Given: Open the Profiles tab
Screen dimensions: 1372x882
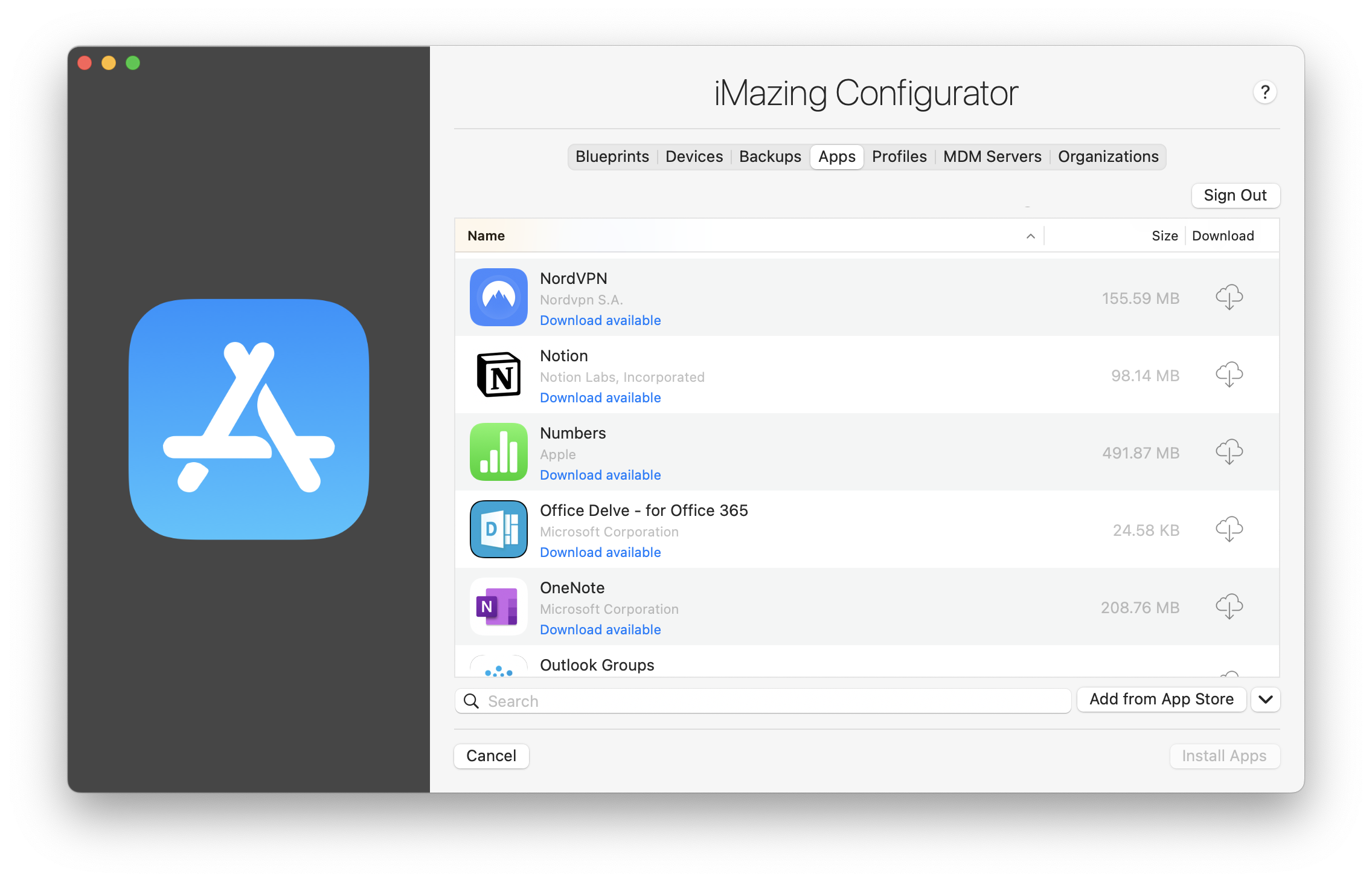Looking at the screenshot, I should [899, 156].
